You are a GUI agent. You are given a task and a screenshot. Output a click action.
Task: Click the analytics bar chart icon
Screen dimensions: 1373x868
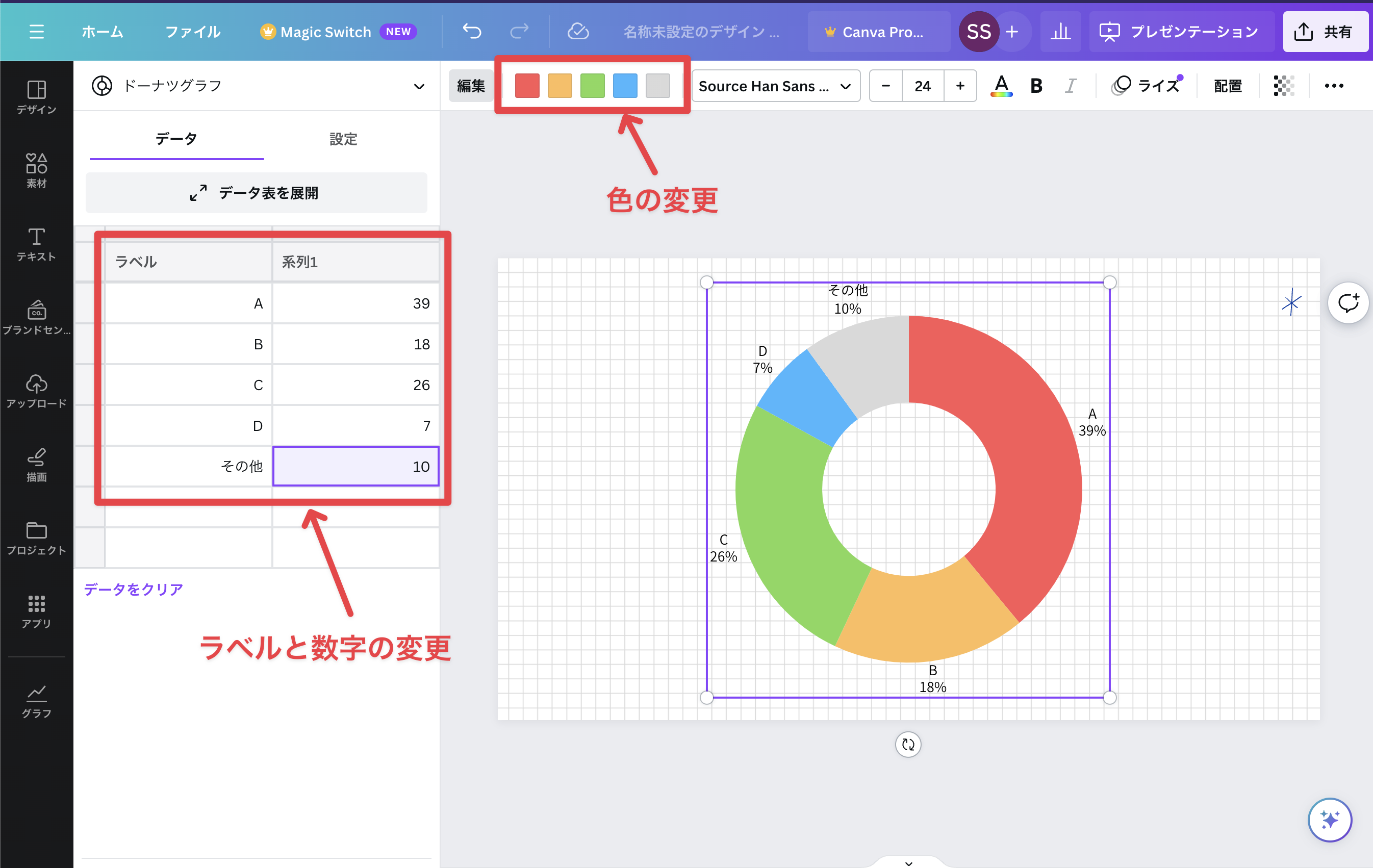point(1060,32)
